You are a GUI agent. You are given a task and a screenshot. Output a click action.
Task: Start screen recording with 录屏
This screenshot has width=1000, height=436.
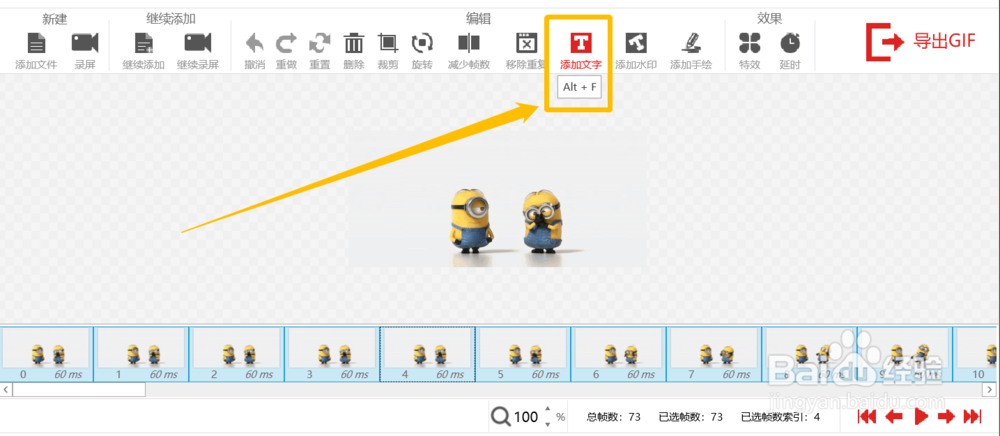tap(85, 43)
